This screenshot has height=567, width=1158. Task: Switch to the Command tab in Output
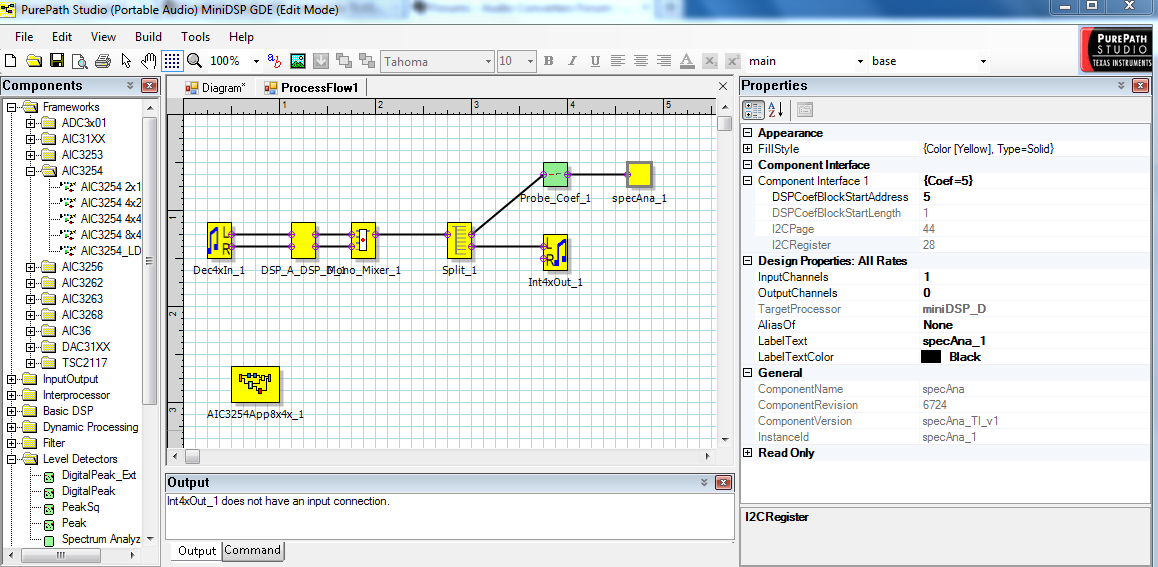(253, 550)
